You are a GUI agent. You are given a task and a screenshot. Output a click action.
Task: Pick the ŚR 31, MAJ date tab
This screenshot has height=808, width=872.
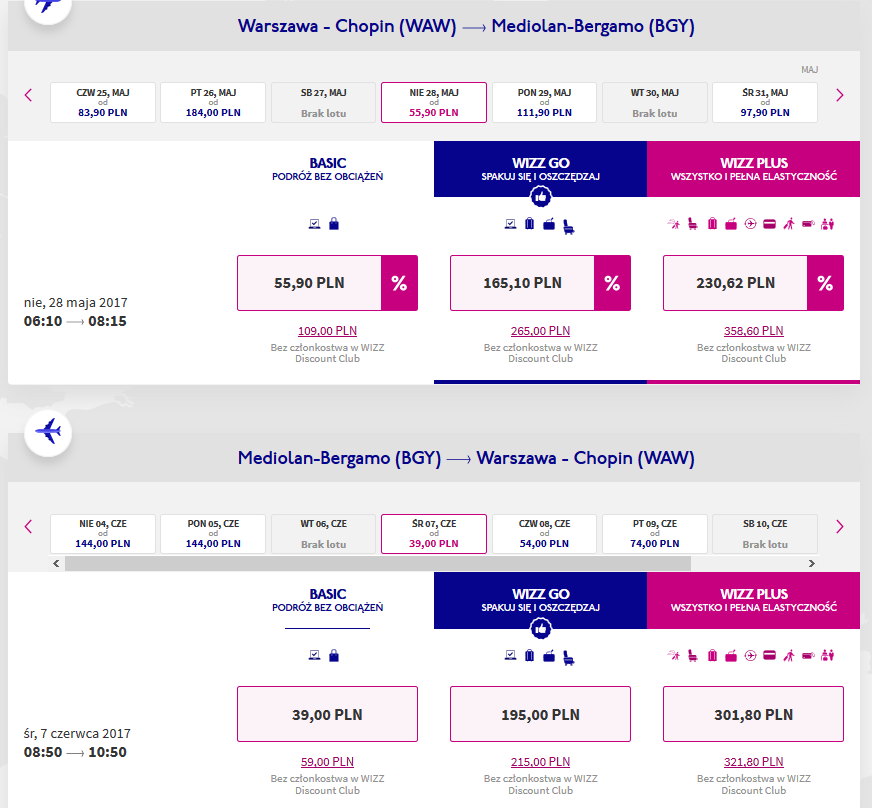pyautogui.click(x=765, y=102)
